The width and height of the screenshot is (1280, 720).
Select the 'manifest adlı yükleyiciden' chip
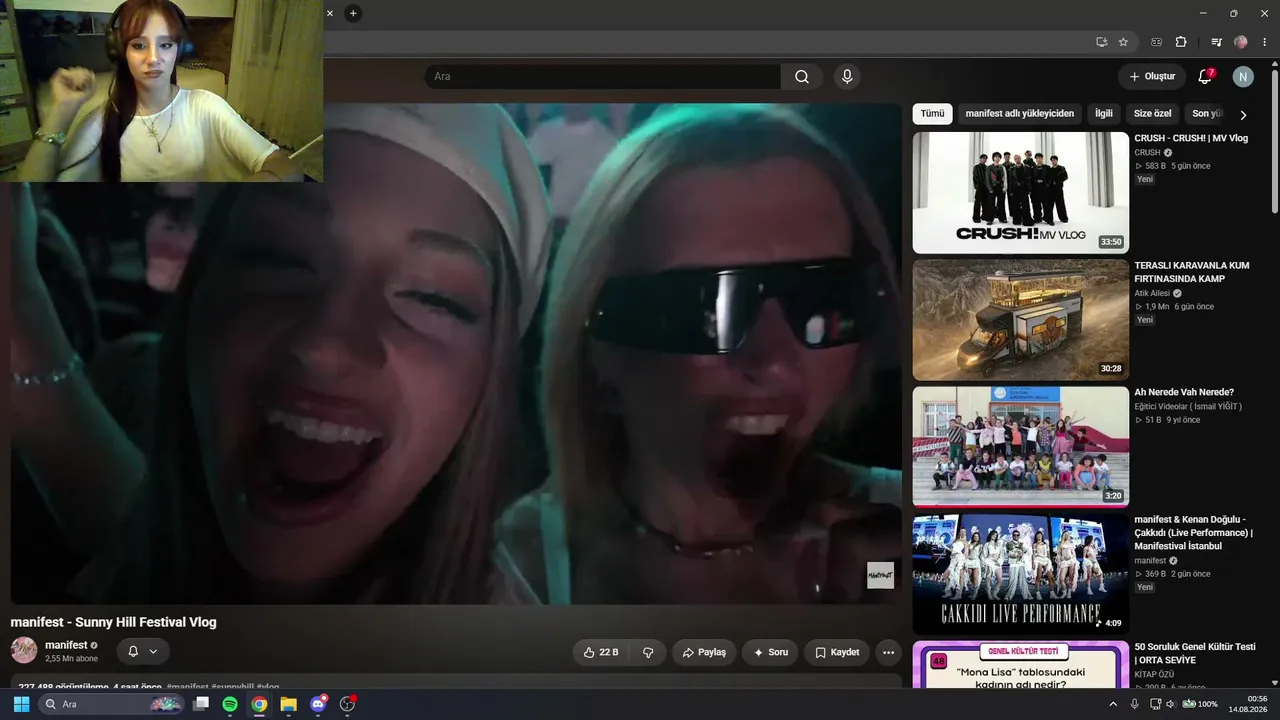coord(1019,114)
